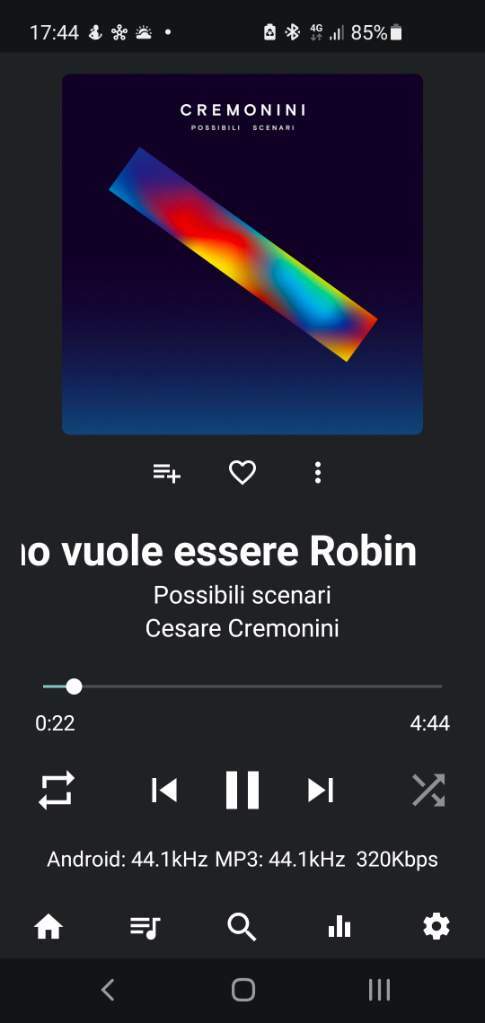Viewport: 485px width, 1023px height.
Task: Skip to previous track
Action: [164, 790]
